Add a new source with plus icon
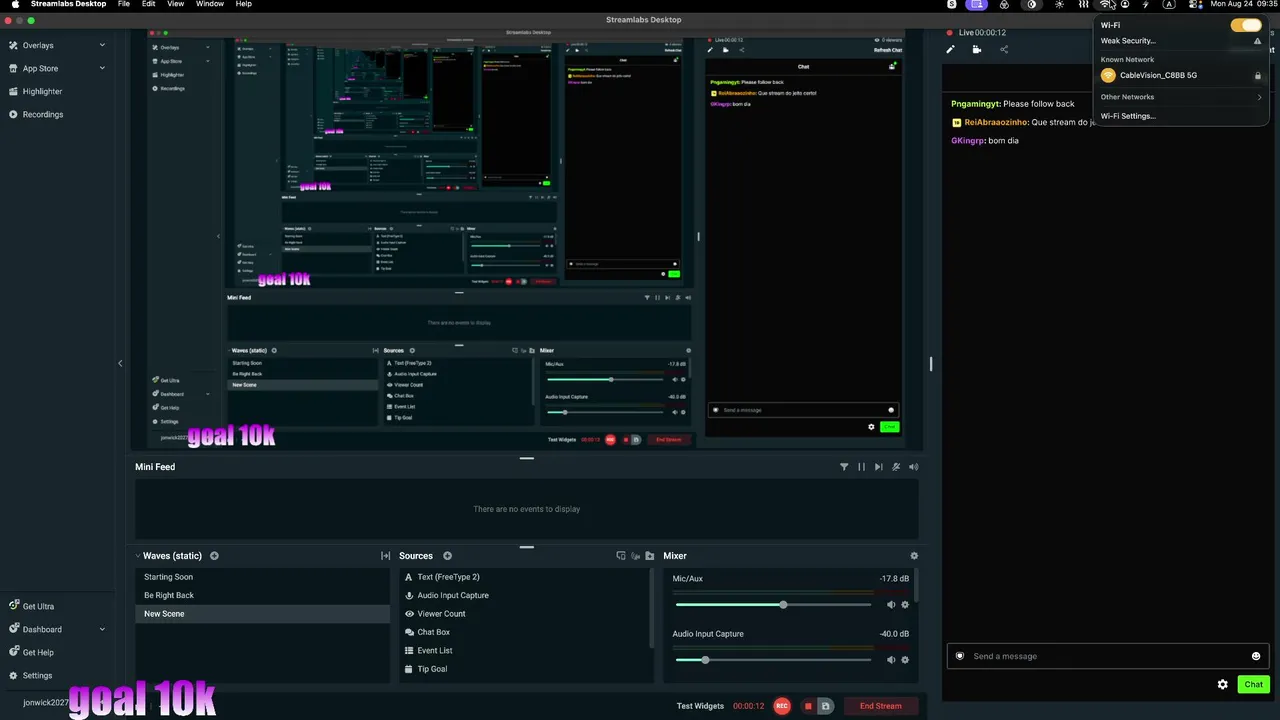 click(447, 556)
